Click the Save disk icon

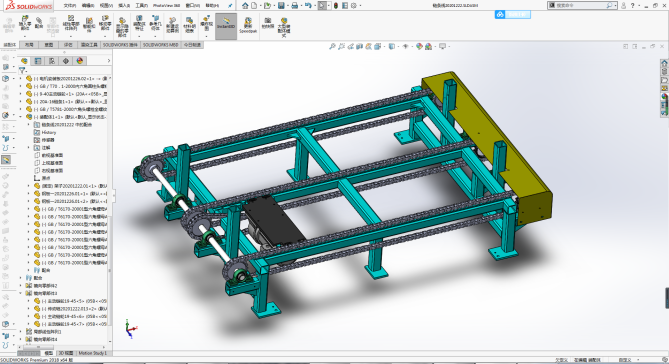(x=281, y=6)
